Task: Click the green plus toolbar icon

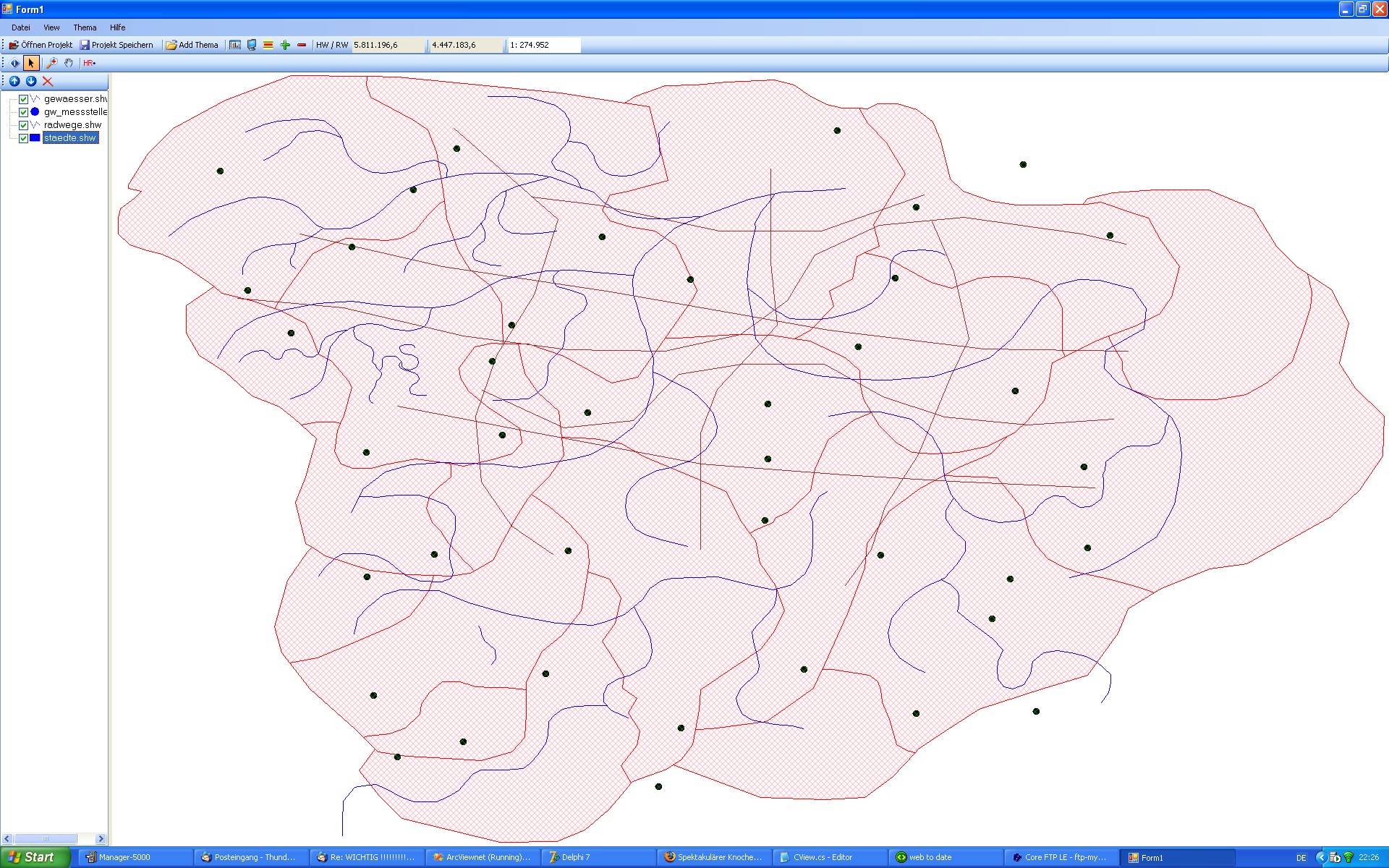Action: pos(285,45)
